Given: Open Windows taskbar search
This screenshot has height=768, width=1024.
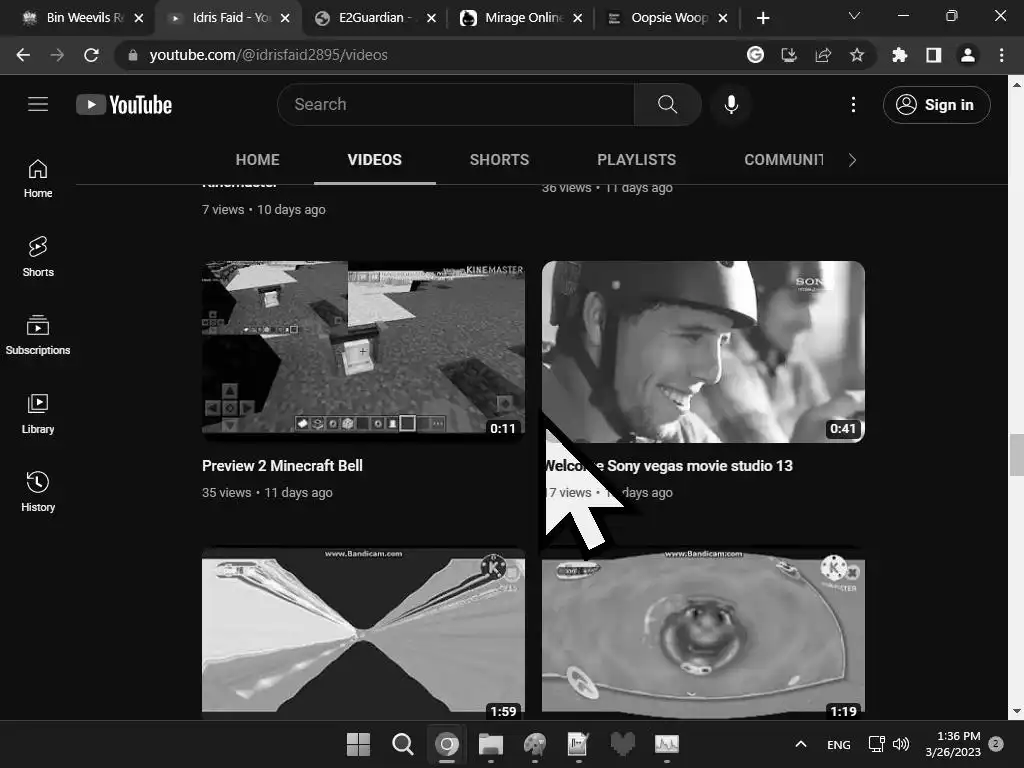Looking at the screenshot, I should pyautogui.click(x=402, y=744).
